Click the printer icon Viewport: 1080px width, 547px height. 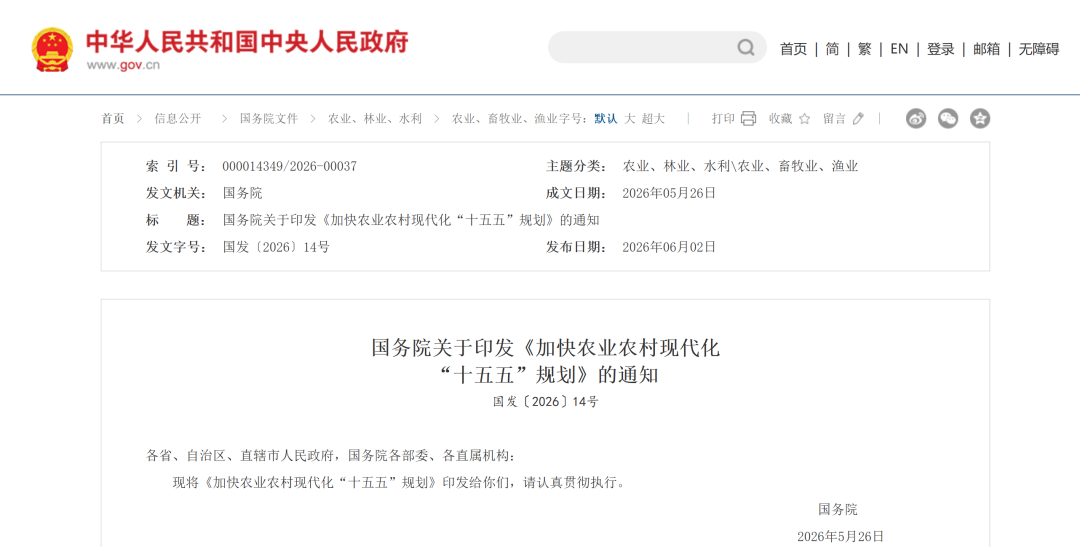click(749, 118)
